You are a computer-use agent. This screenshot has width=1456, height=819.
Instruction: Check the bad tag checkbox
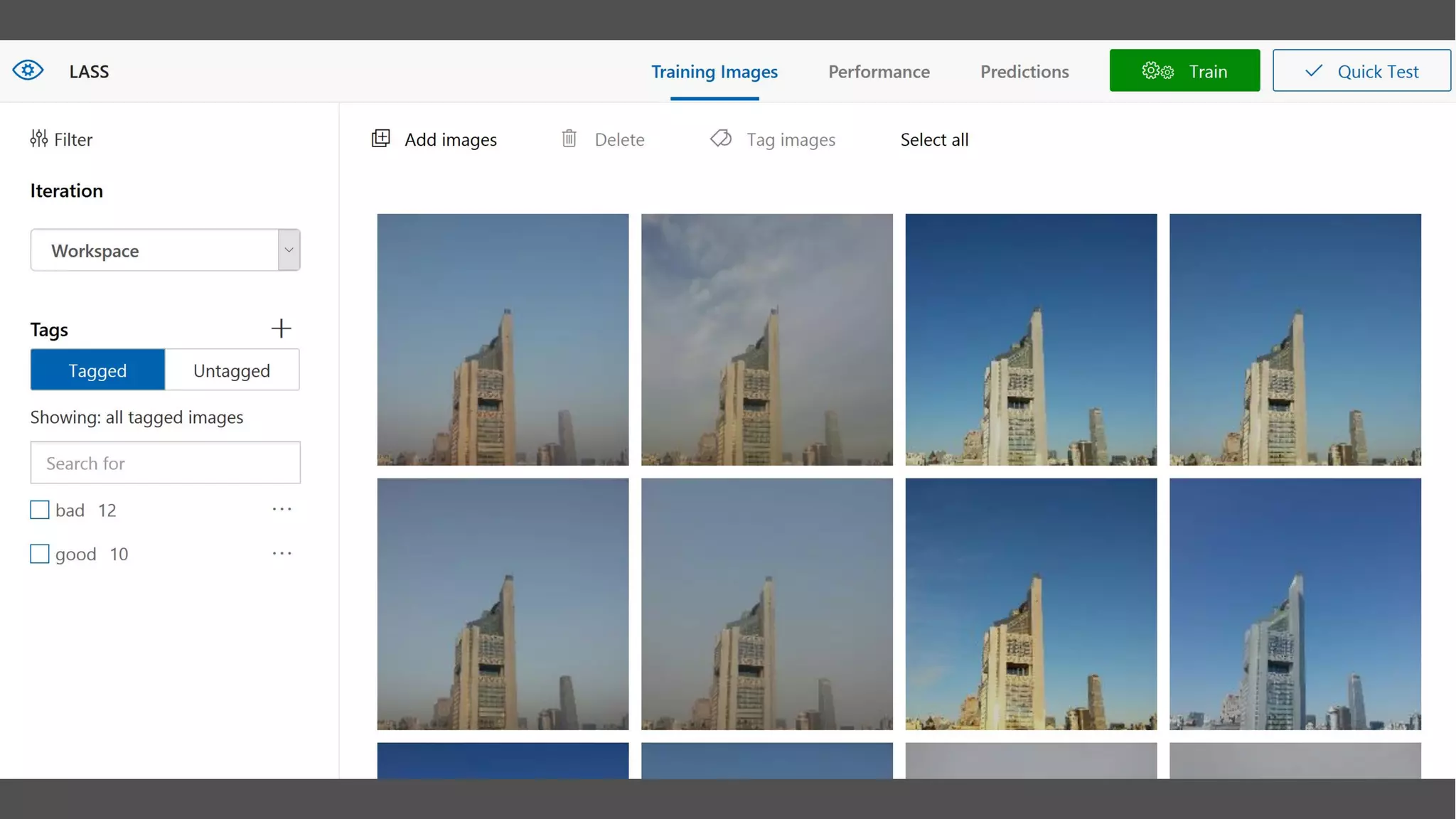(x=40, y=510)
